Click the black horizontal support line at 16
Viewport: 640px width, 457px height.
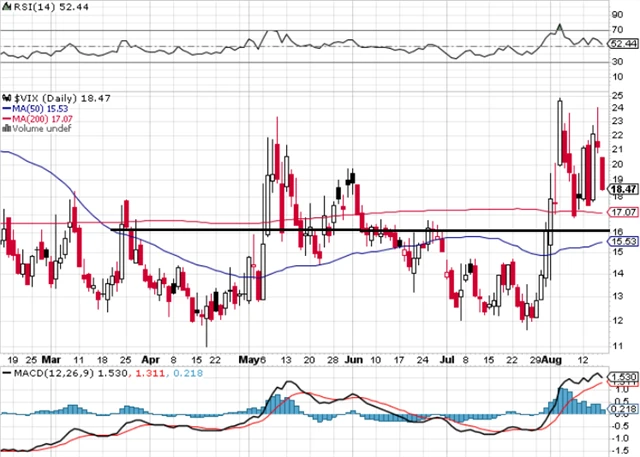[300, 231]
